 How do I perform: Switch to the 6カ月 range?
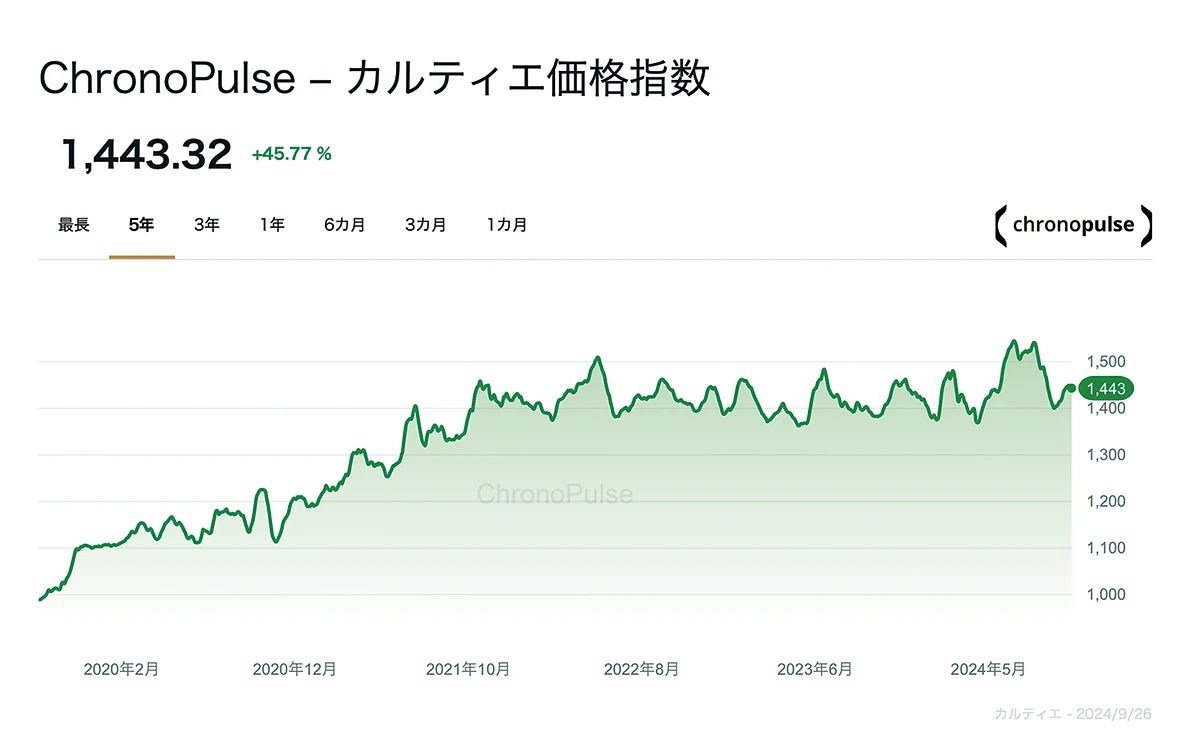[x=344, y=225]
